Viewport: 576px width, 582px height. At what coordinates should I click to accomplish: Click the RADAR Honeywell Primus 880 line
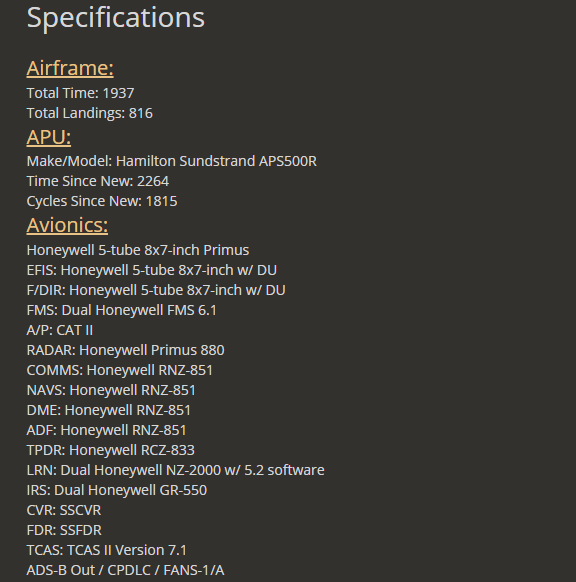tap(125, 350)
